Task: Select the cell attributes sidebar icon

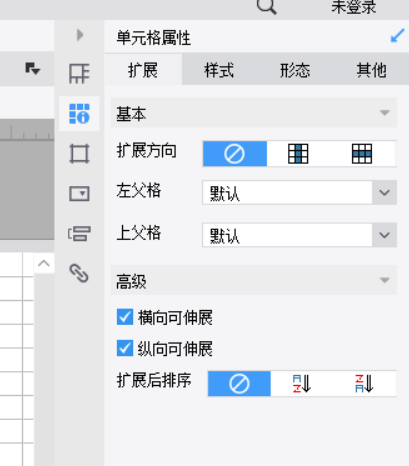Action: 79,114
